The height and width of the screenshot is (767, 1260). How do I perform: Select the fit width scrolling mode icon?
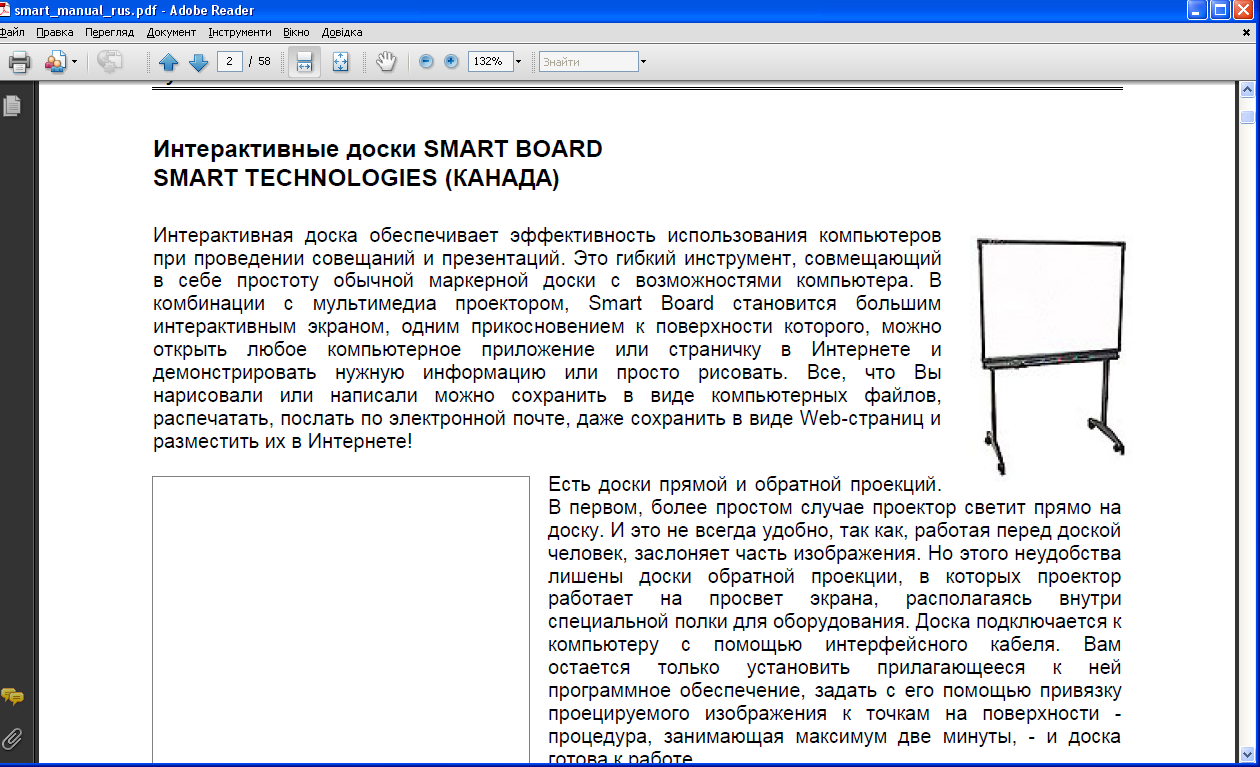305,62
